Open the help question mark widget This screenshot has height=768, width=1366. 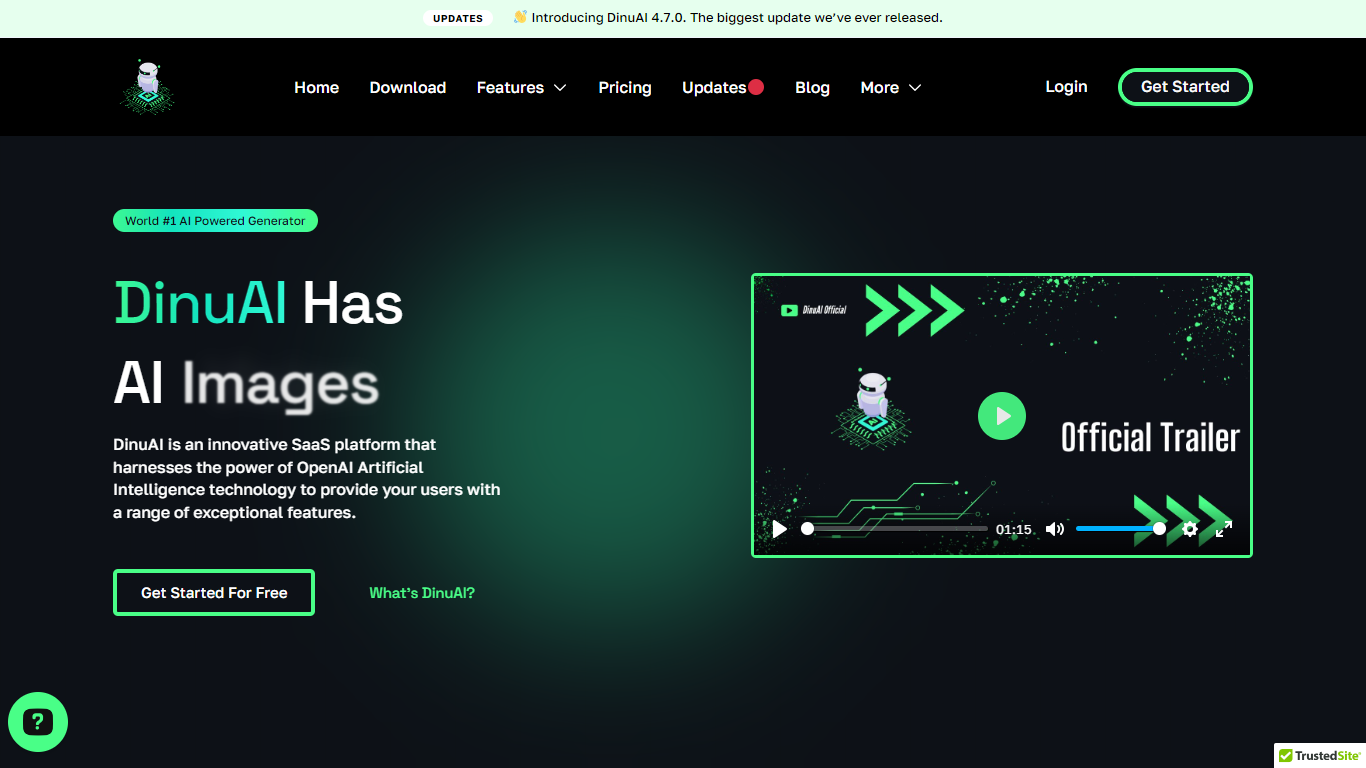click(x=38, y=722)
